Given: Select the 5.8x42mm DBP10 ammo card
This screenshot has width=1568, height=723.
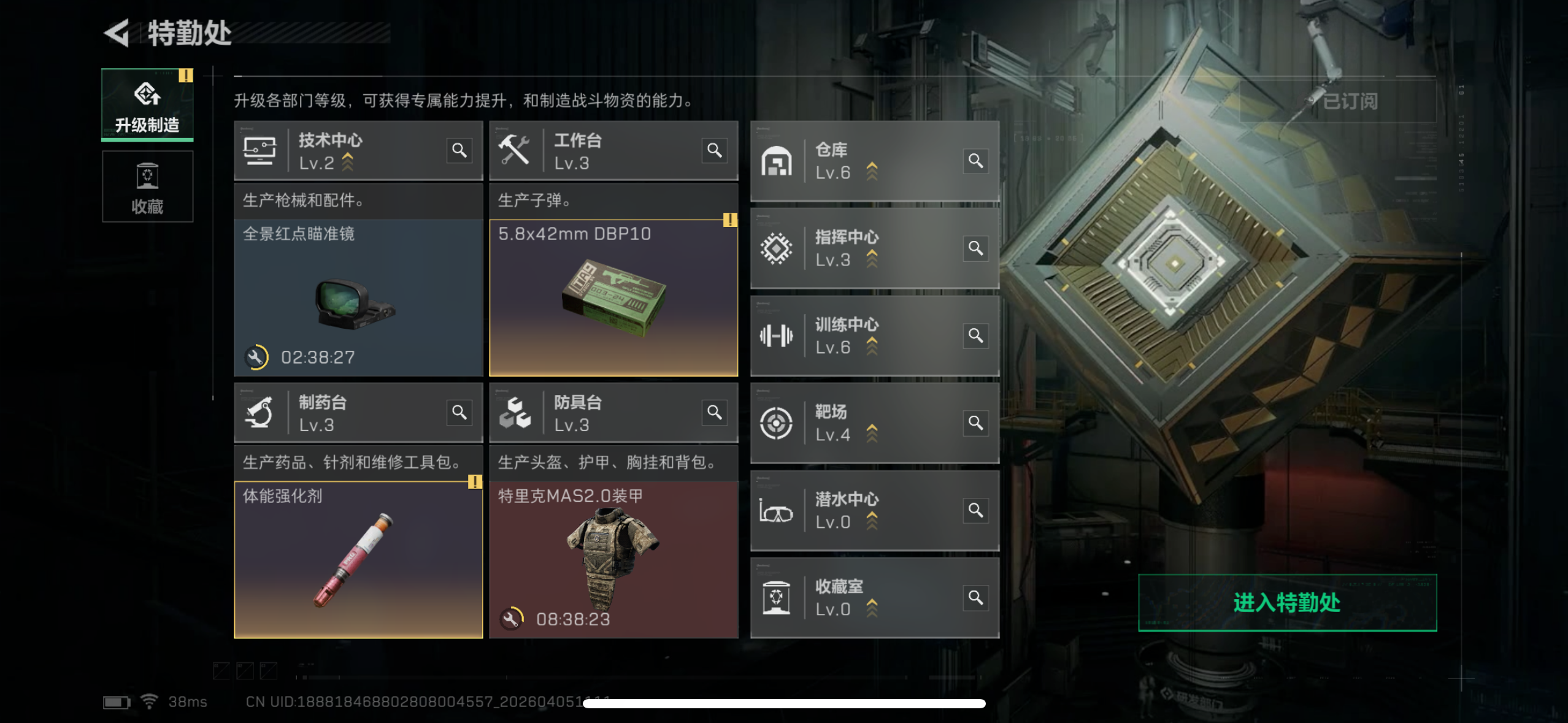Looking at the screenshot, I should pyautogui.click(x=613, y=298).
